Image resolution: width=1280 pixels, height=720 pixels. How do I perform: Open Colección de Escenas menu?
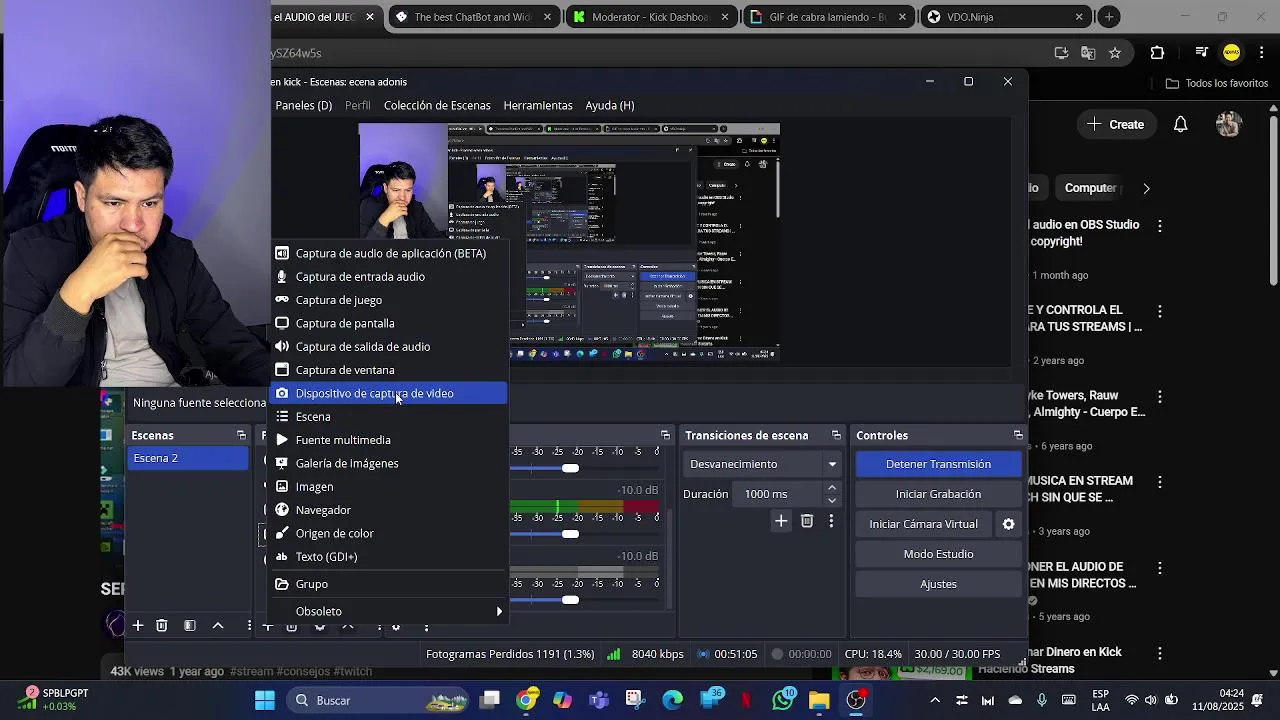[437, 105]
